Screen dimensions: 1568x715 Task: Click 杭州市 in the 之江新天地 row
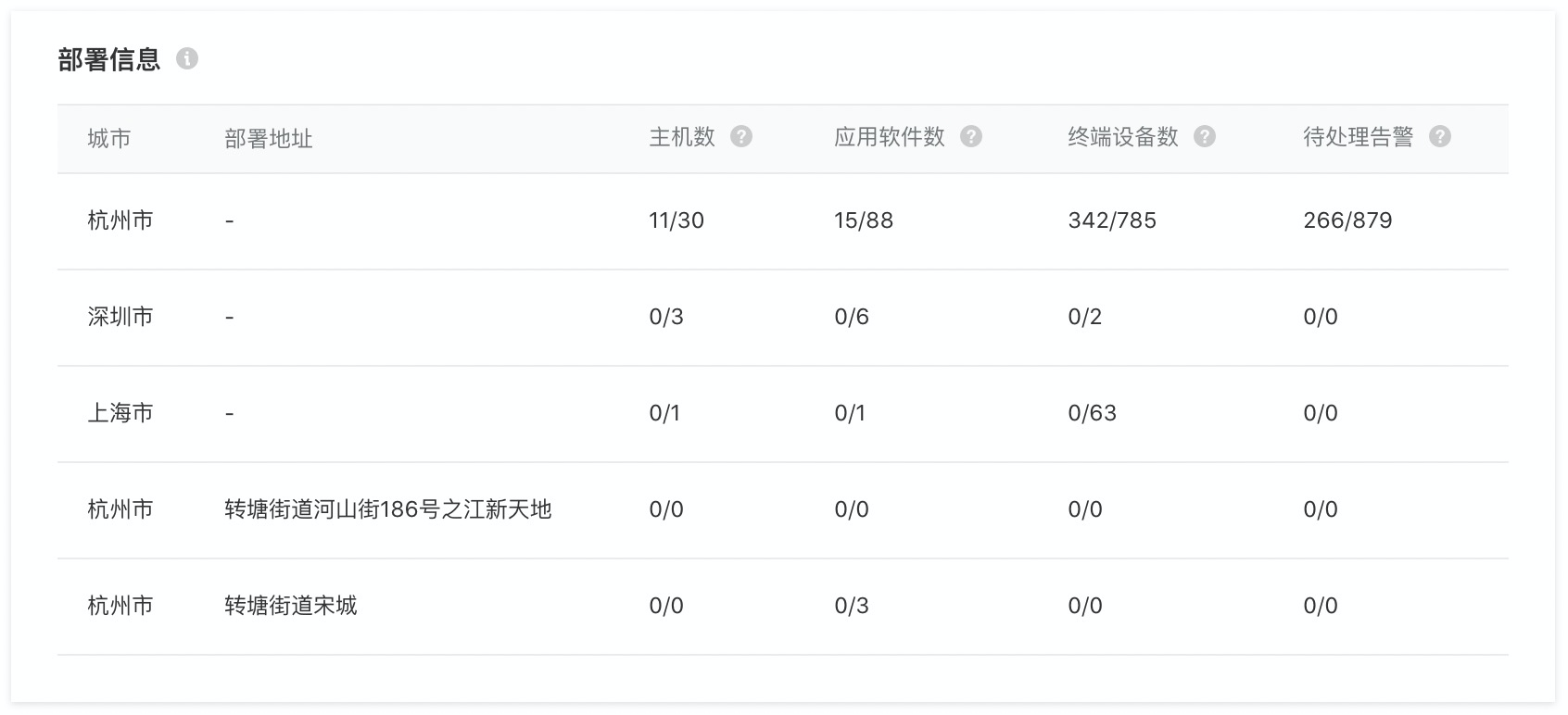tap(120, 509)
